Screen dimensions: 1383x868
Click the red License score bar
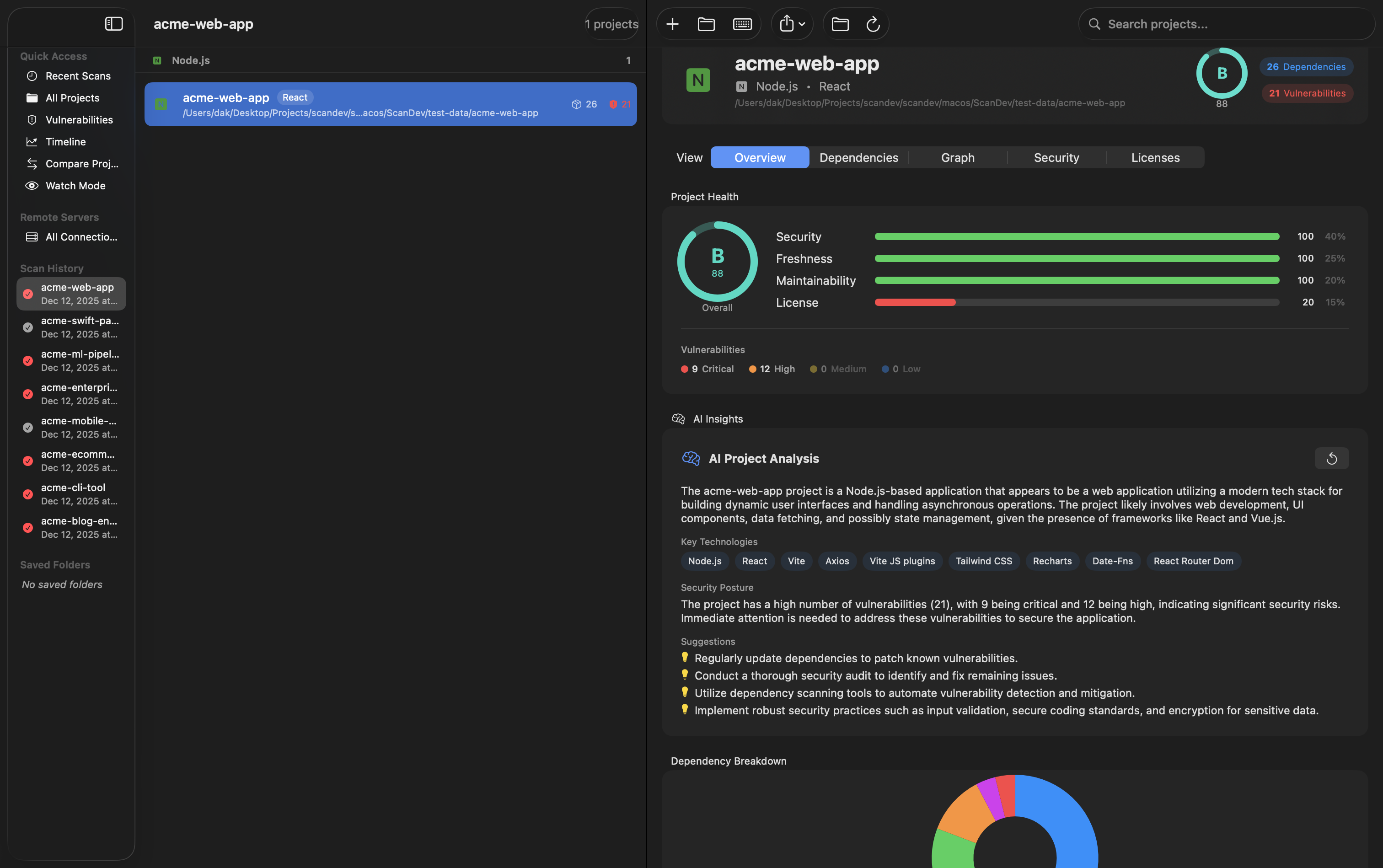point(915,302)
